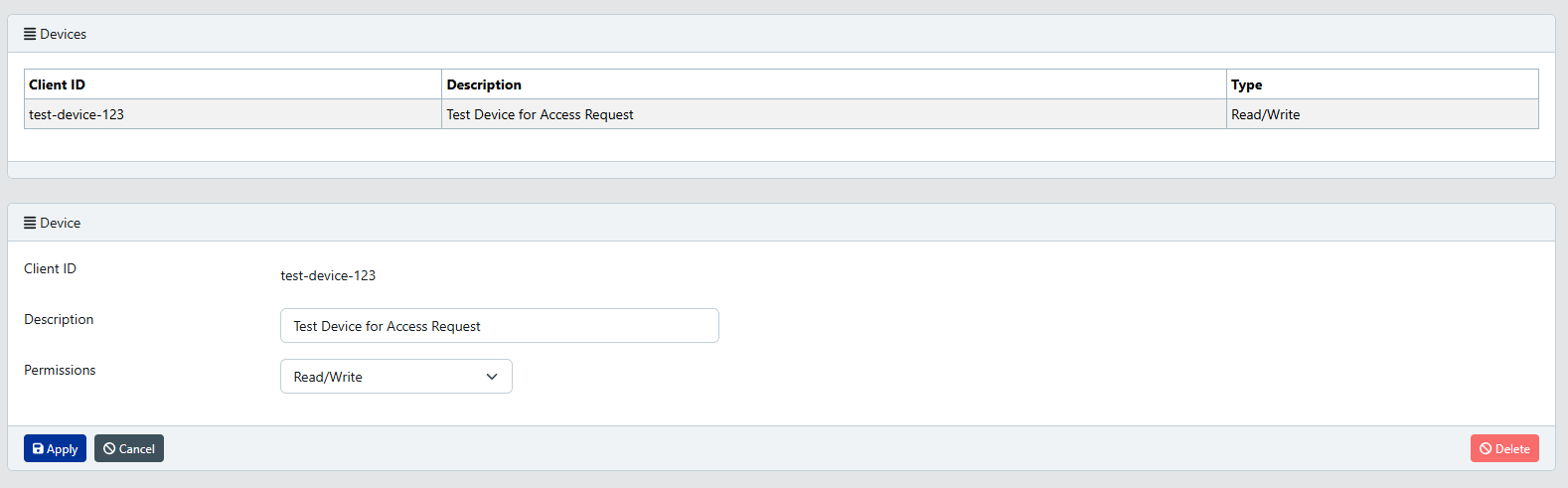The height and width of the screenshot is (488, 1568).
Task: Select test-device-123 row in Devices table
Action: coord(77,114)
